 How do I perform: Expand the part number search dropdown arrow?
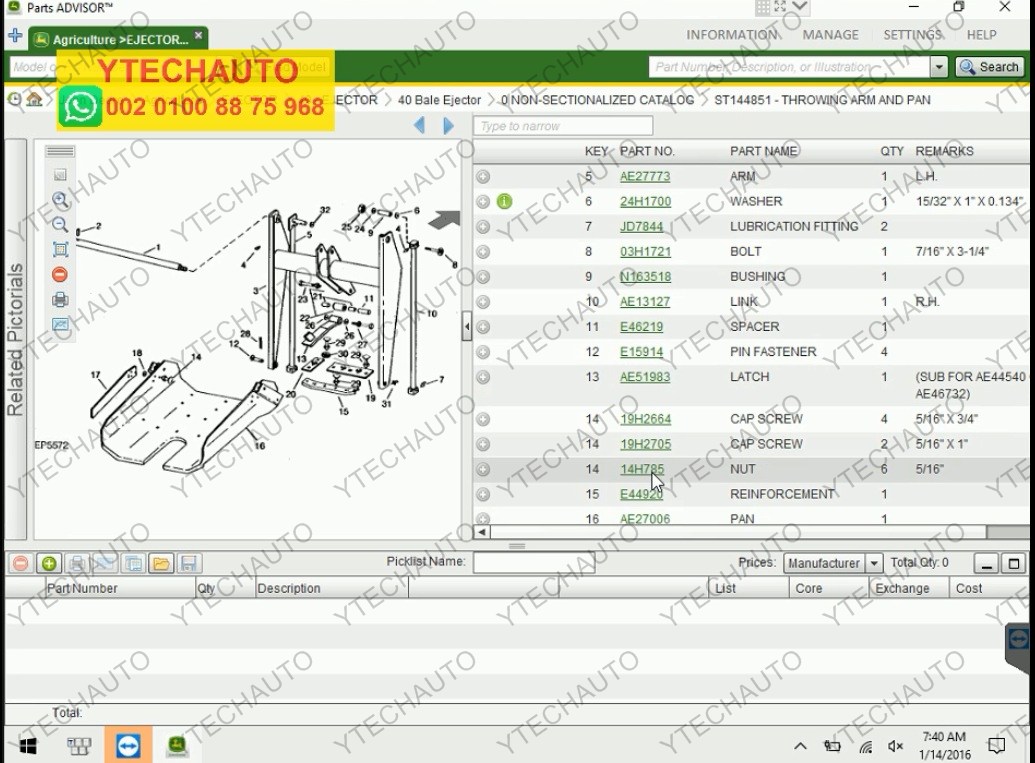point(938,67)
